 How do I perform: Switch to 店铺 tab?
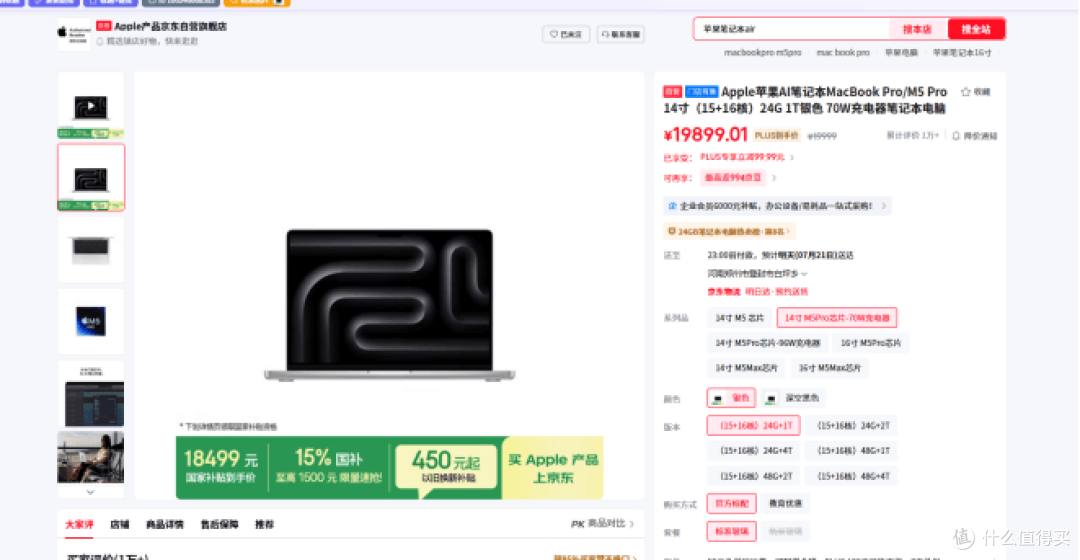pos(120,525)
